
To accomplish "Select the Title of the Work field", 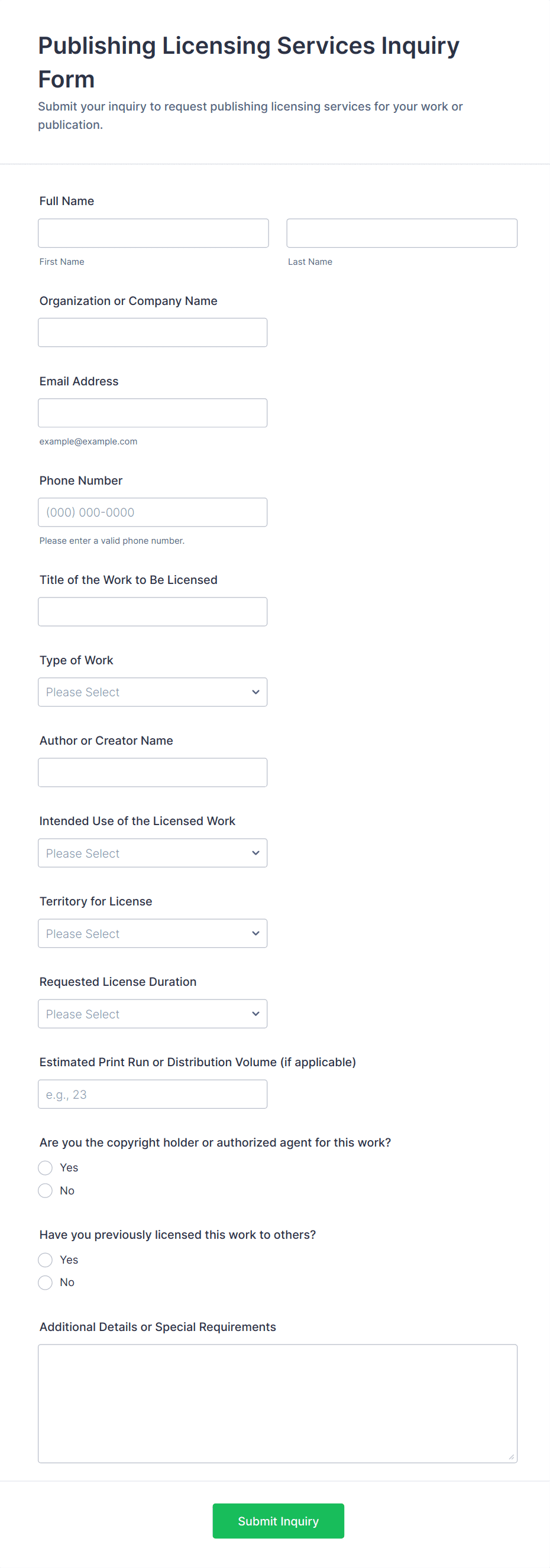I will coord(152,611).
